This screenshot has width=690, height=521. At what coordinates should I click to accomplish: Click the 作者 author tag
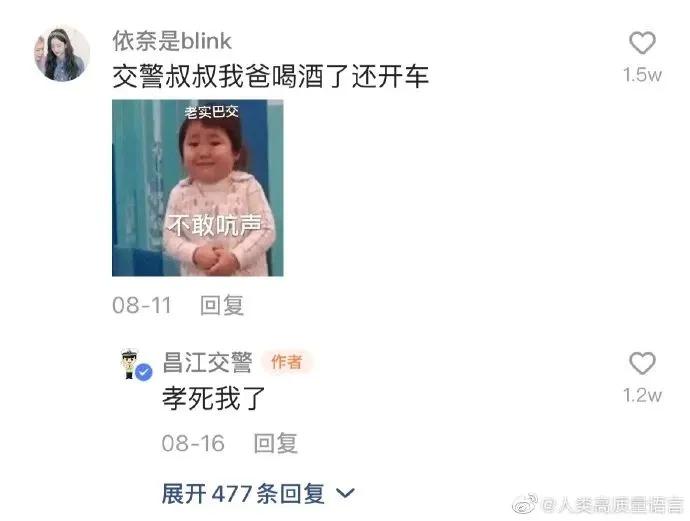287,362
